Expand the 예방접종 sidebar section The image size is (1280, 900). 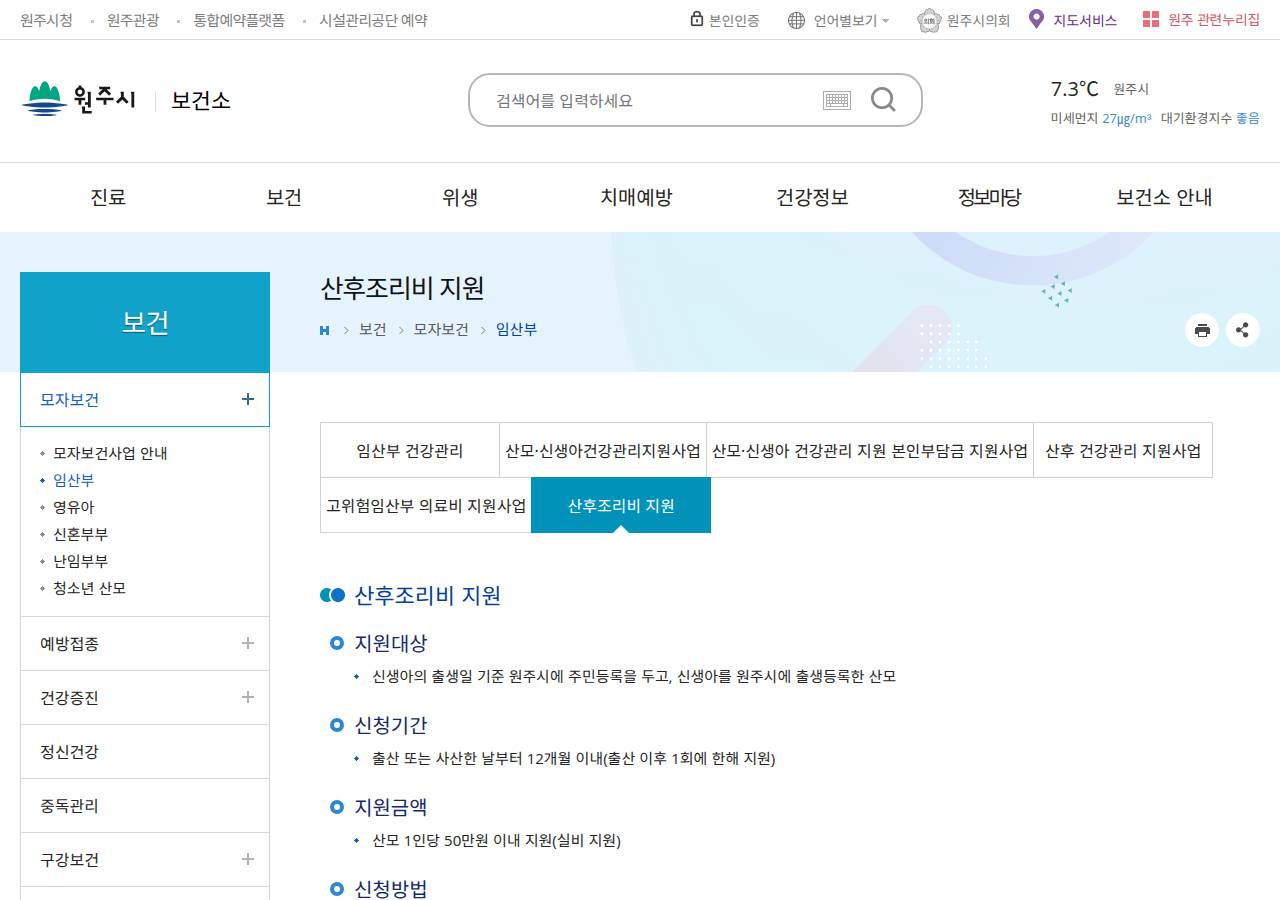tap(248, 643)
